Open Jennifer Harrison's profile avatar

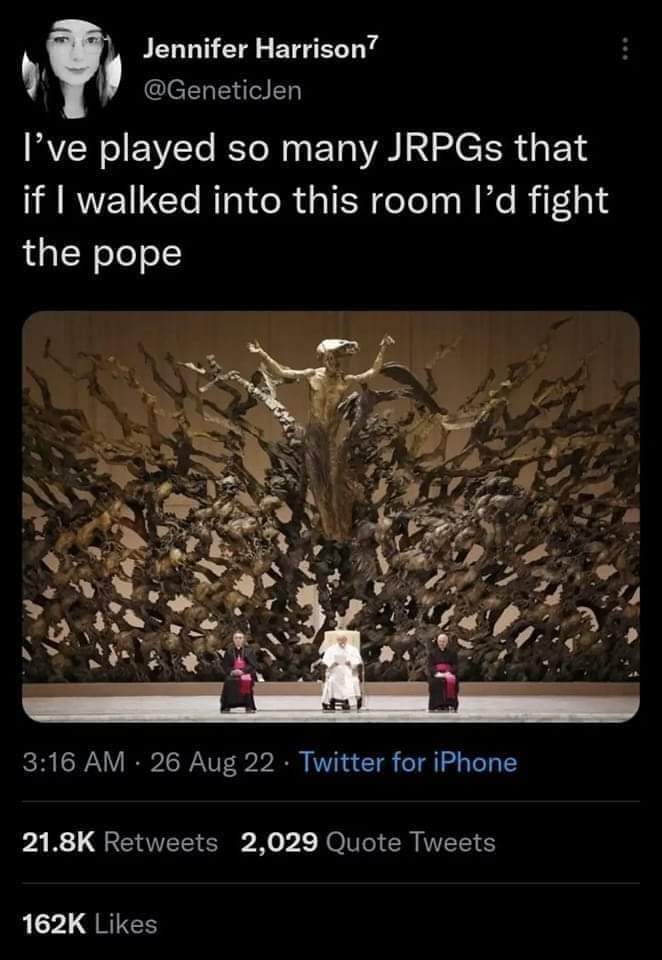(x=72, y=67)
